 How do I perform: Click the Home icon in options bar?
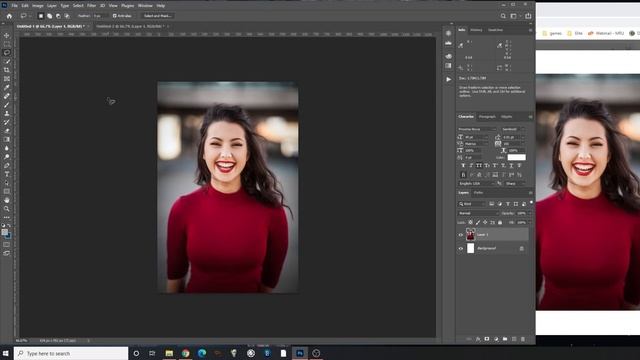pos(9,16)
